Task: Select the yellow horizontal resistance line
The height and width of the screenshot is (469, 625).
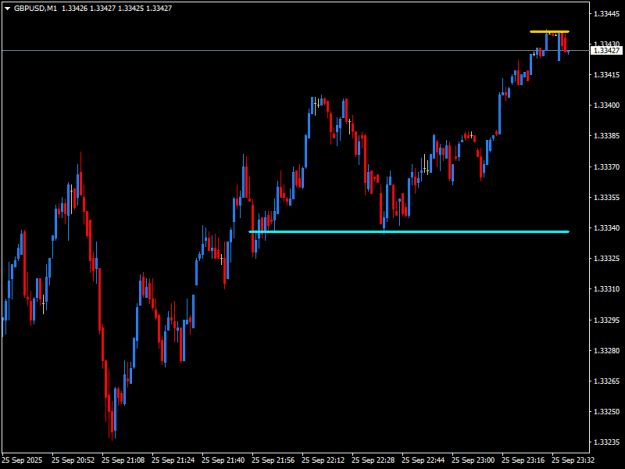Action: coord(549,31)
